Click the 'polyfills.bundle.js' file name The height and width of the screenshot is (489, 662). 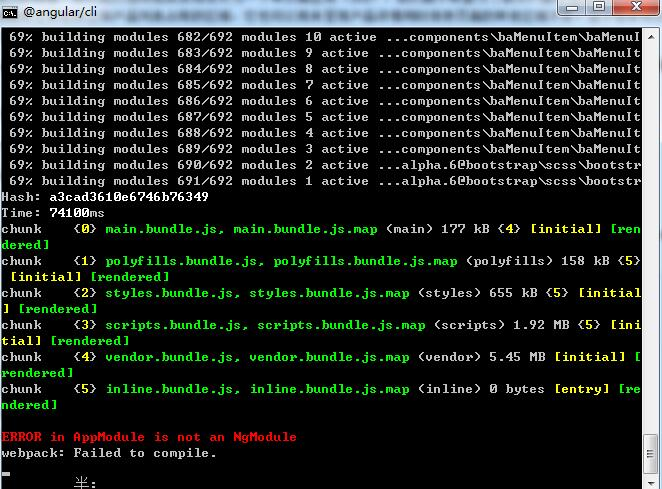pyautogui.click(x=181, y=261)
